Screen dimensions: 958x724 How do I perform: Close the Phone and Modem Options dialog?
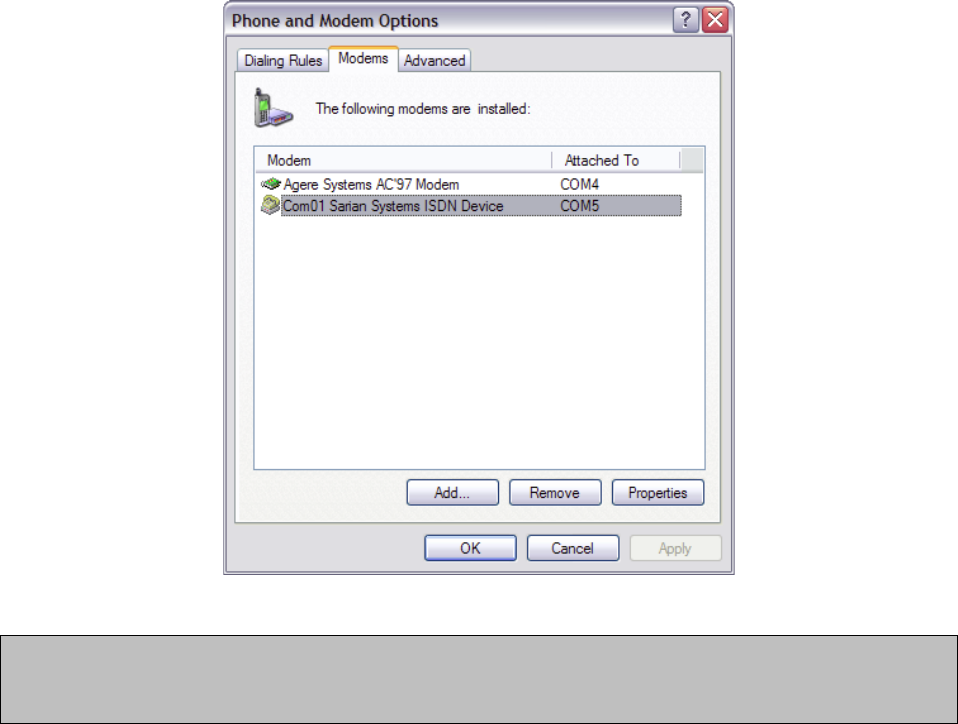point(715,20)
